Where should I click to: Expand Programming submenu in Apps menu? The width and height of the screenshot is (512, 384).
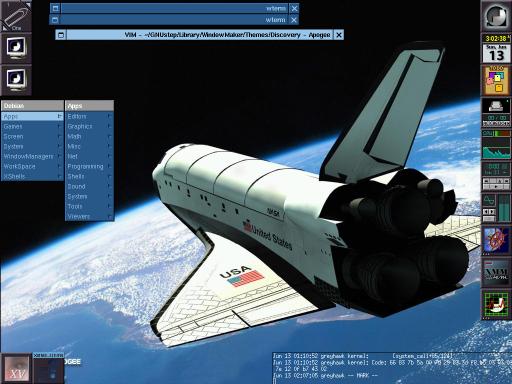coord(89,166)
